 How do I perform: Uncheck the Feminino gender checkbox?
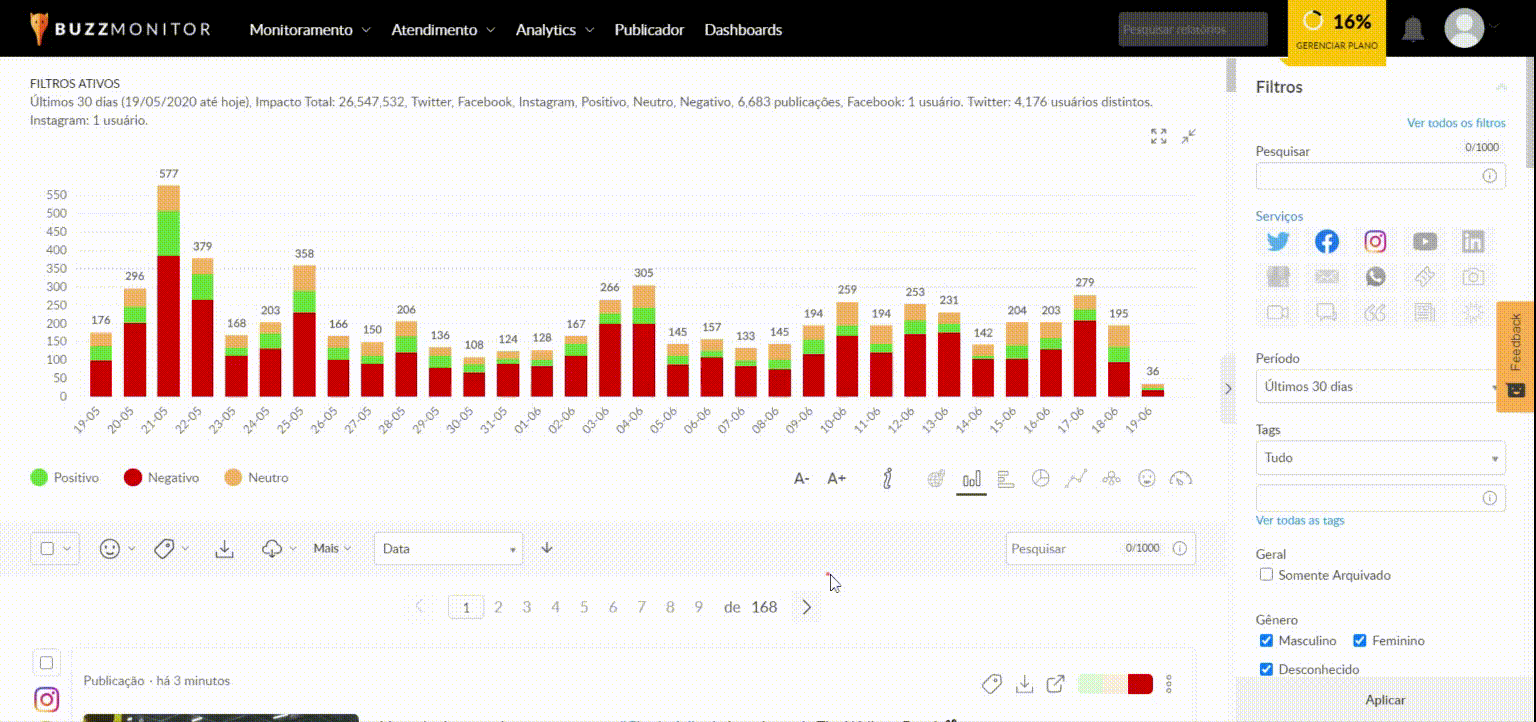tap(1359, 641)
